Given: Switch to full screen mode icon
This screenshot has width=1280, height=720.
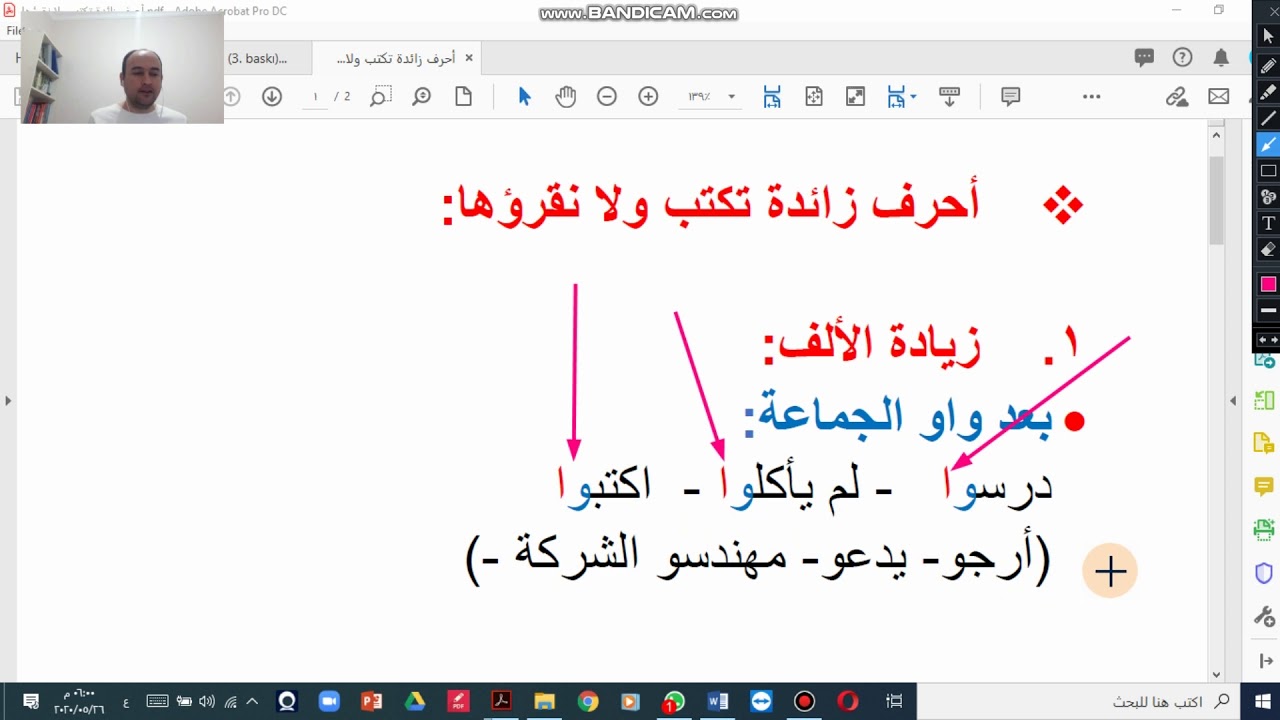Looking at the screenshot, I should coord(855,97).
